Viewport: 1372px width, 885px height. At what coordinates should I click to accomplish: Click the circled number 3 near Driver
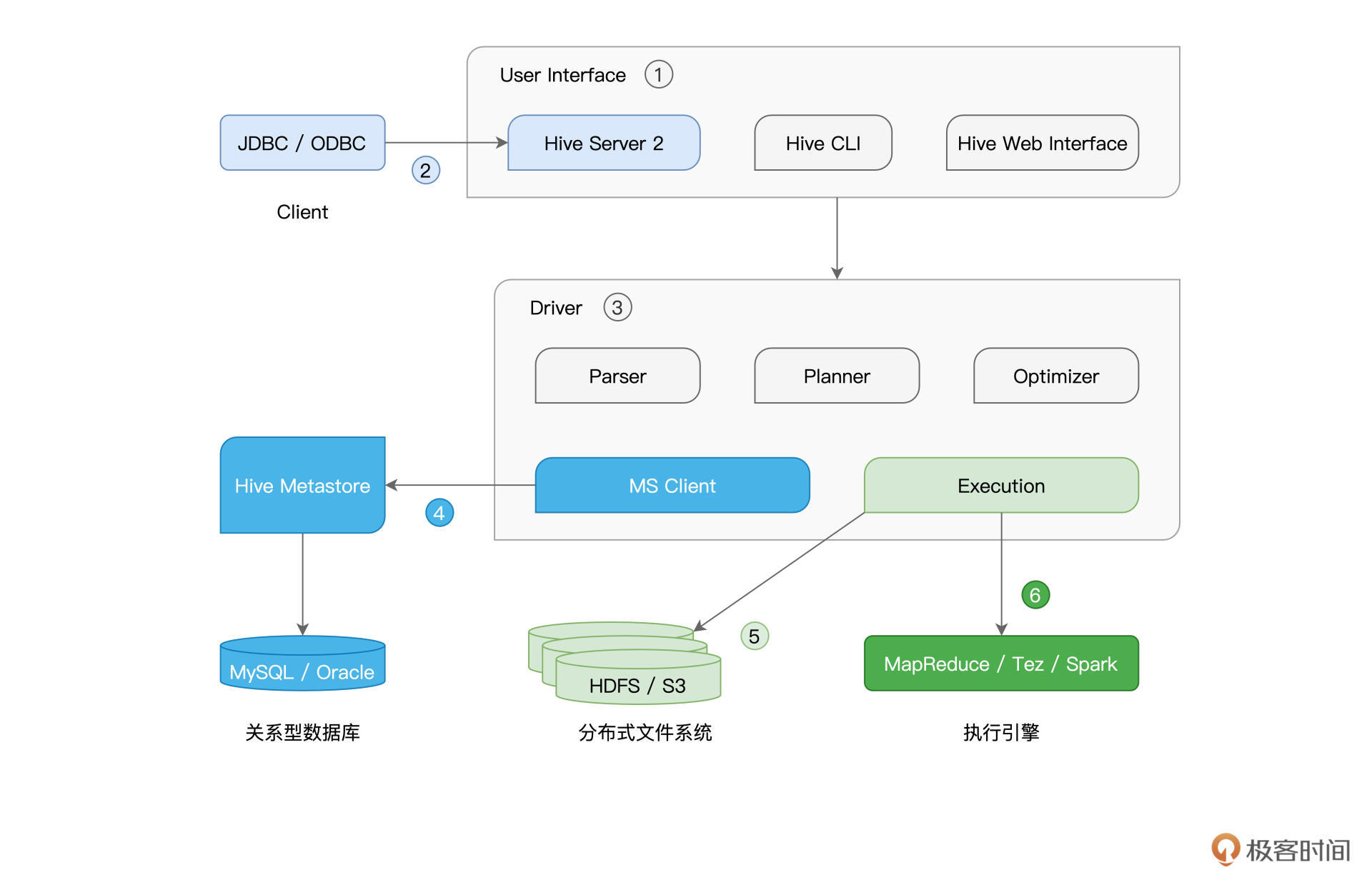(x=617, y=308)
